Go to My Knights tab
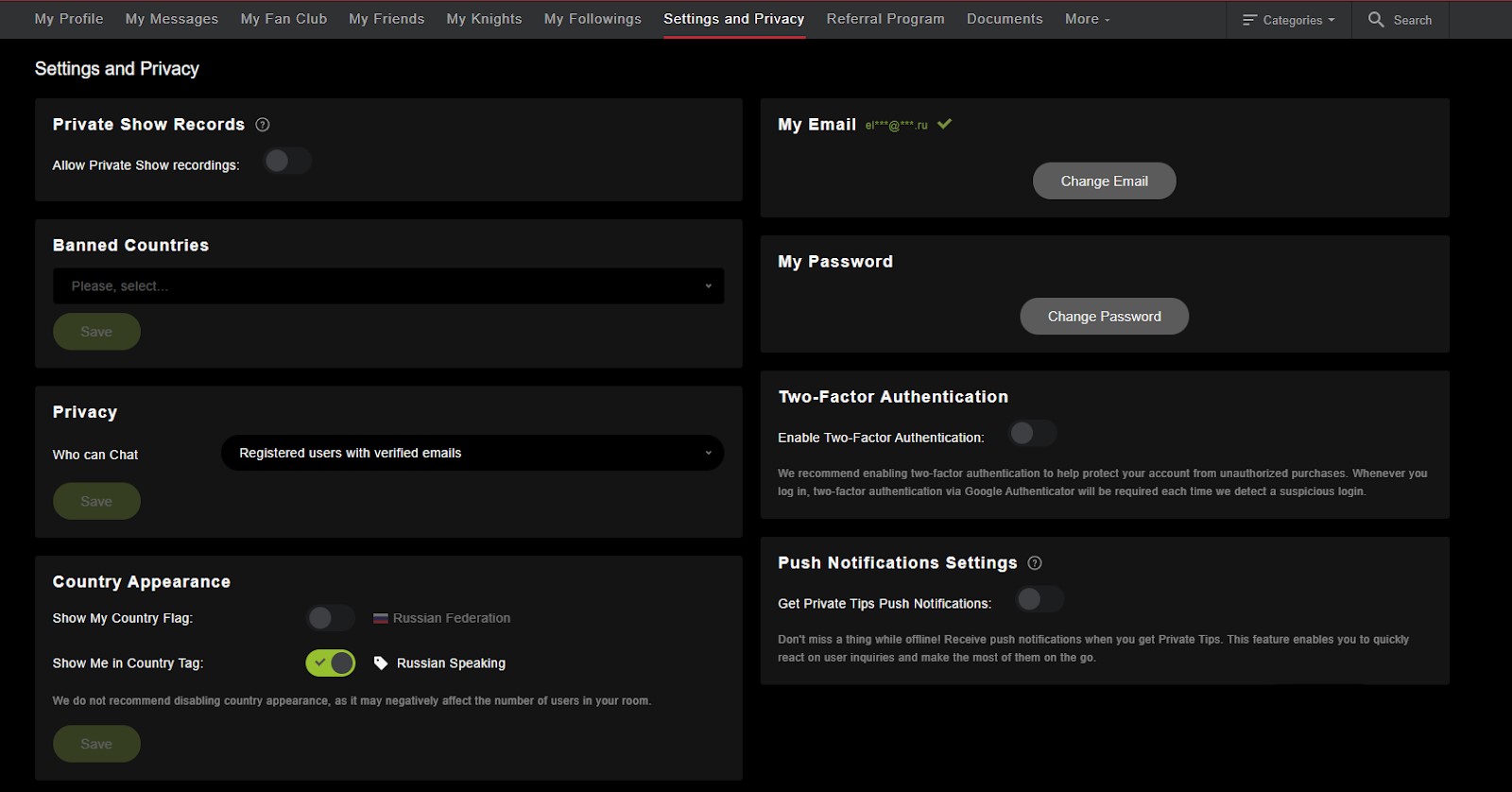The image size is (1512, 792). click(x=484, y=19)
